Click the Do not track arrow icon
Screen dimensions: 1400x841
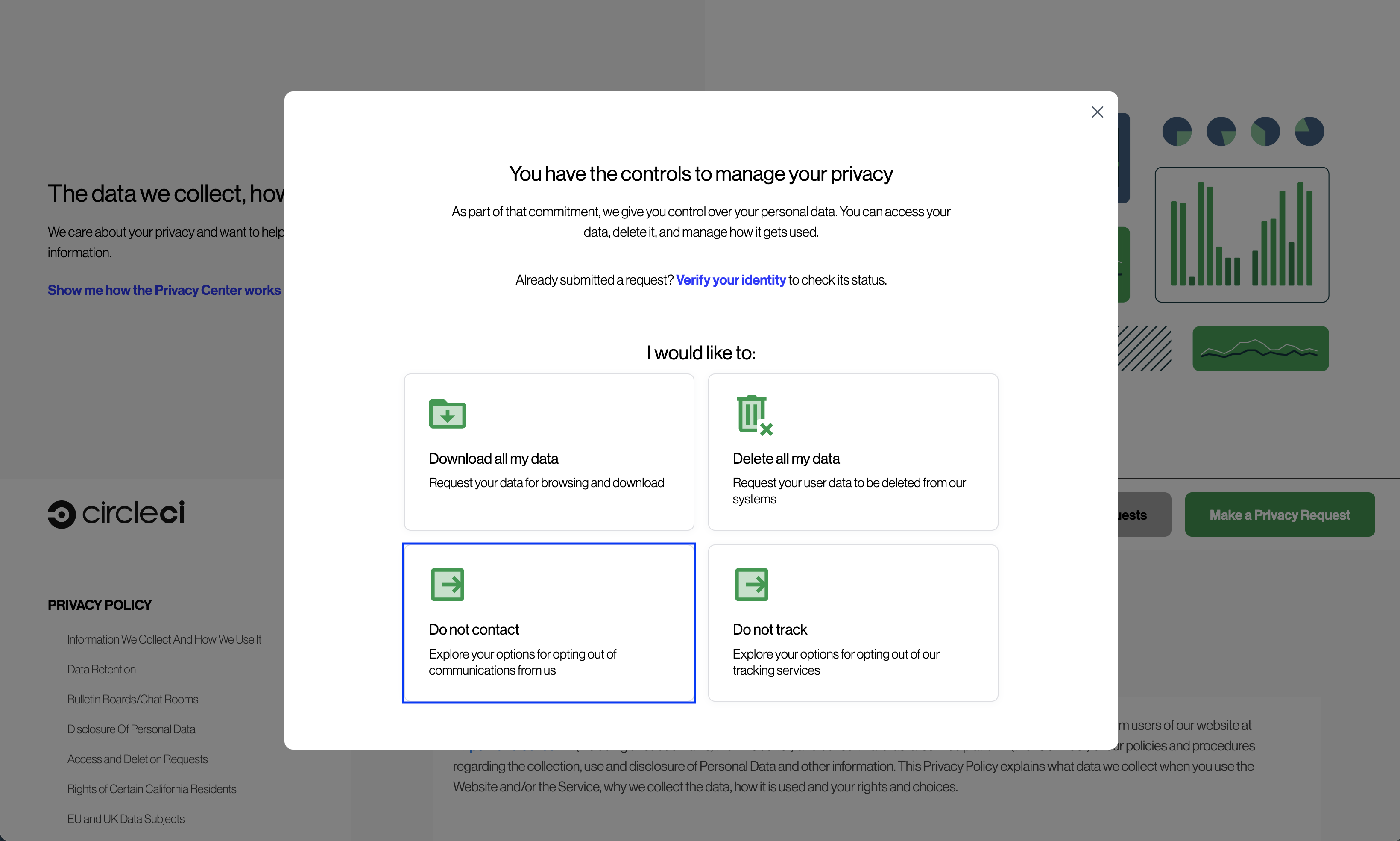(x=751, y=584)
